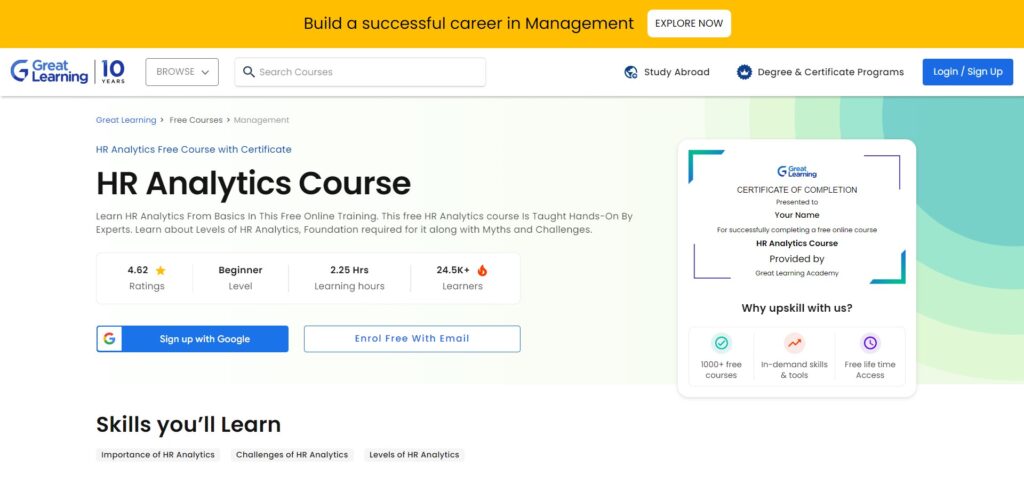Select the Levels of HR Analytics tag
This screenshot has height=490, width=1024.
(414, 455)
